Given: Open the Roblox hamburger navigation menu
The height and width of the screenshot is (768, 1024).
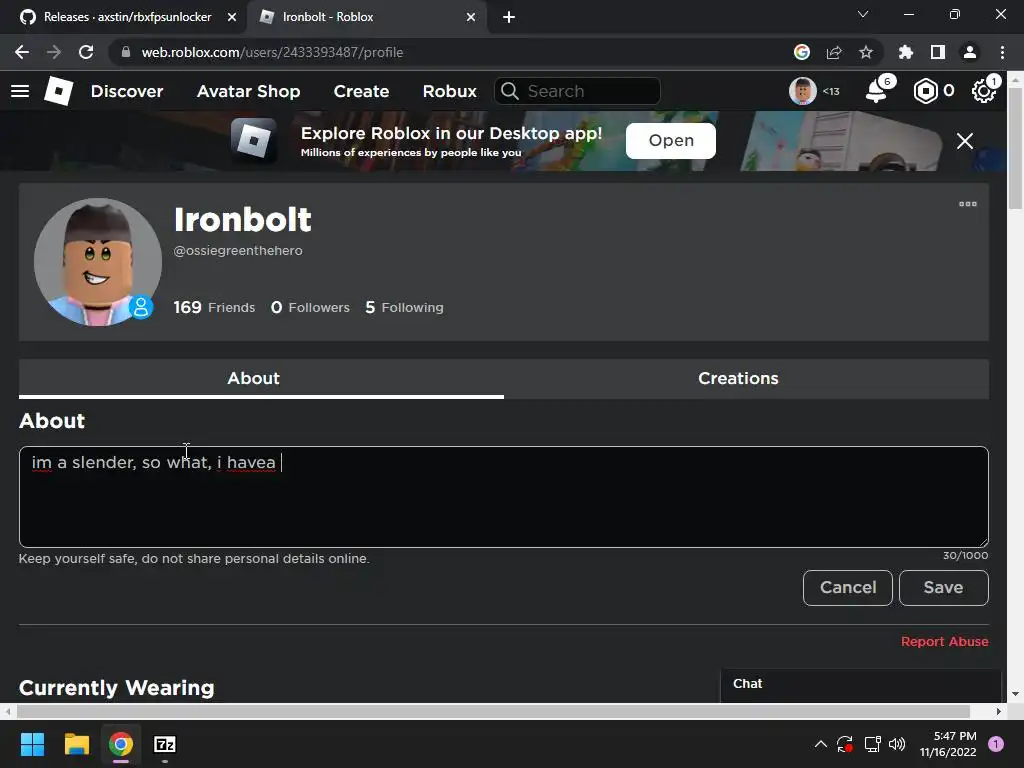Looking at the screenshot, I should 20,91.
